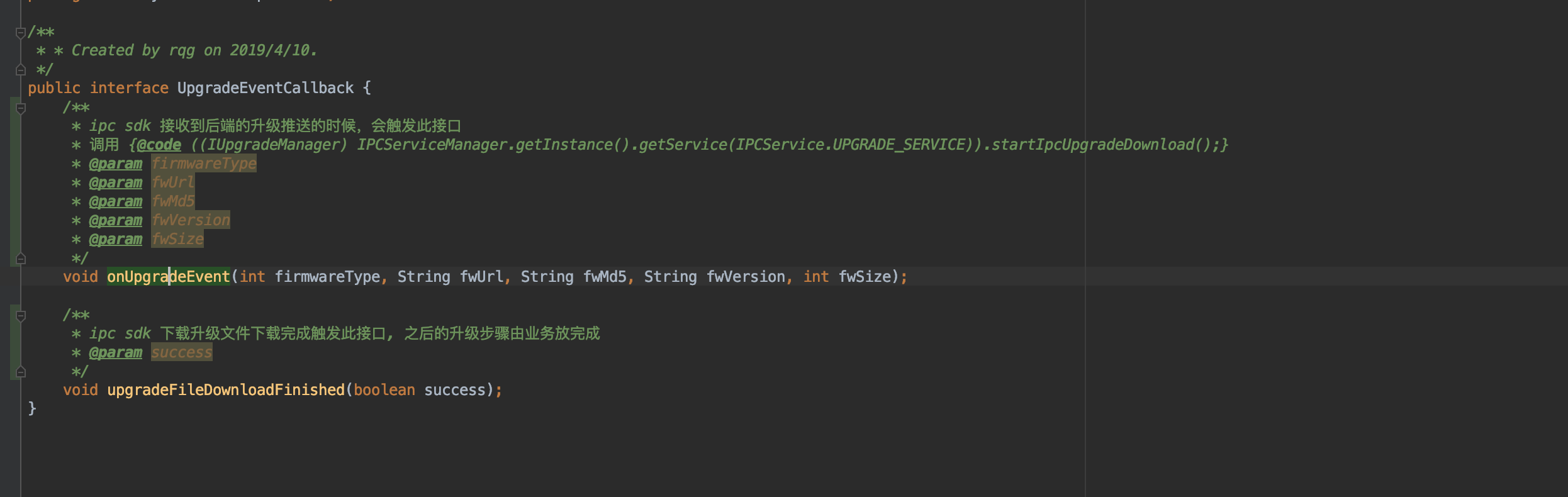Click startIpcUpgradeDownload in the Javadoc code snippet
The image size is (1568, 497).
[x=1092, y=145]
